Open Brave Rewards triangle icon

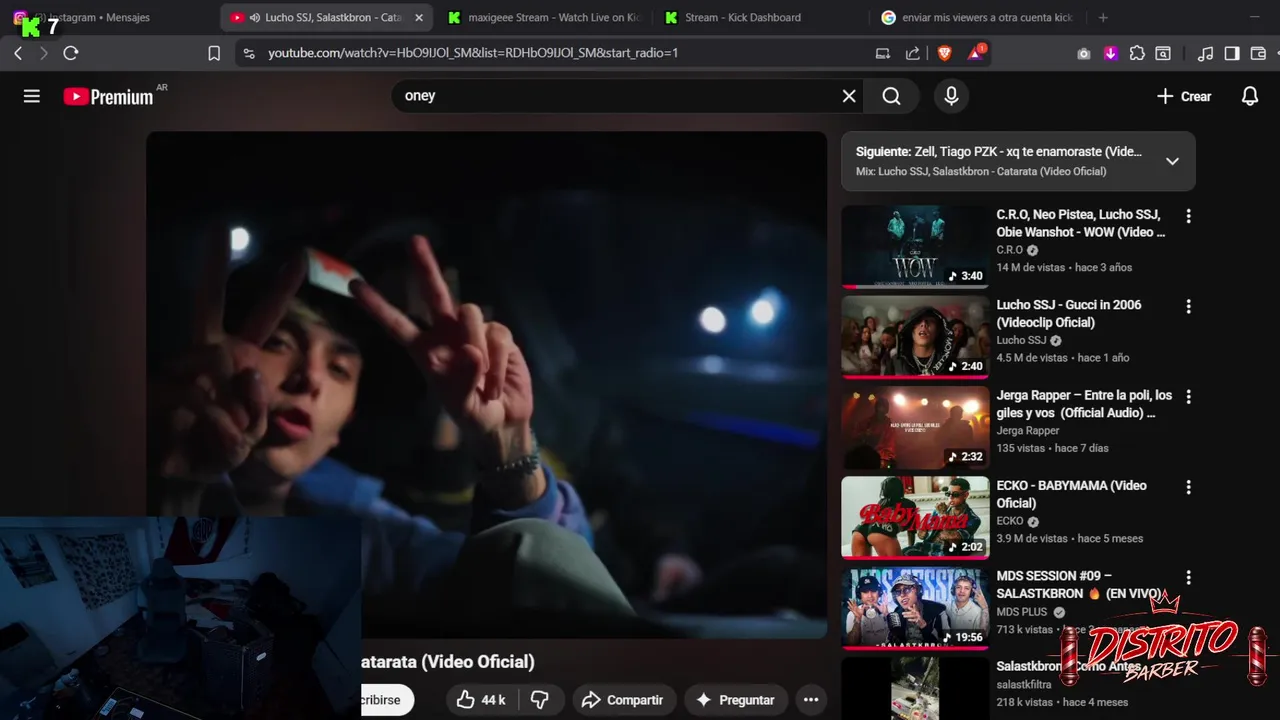[x=976, y=53]
